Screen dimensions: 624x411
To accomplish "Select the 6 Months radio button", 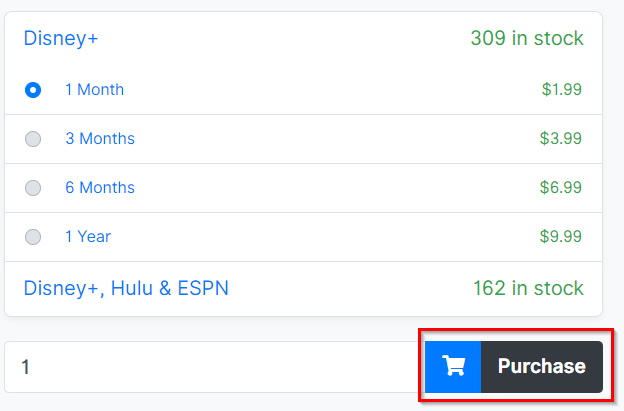I will (x=33, y=188).
